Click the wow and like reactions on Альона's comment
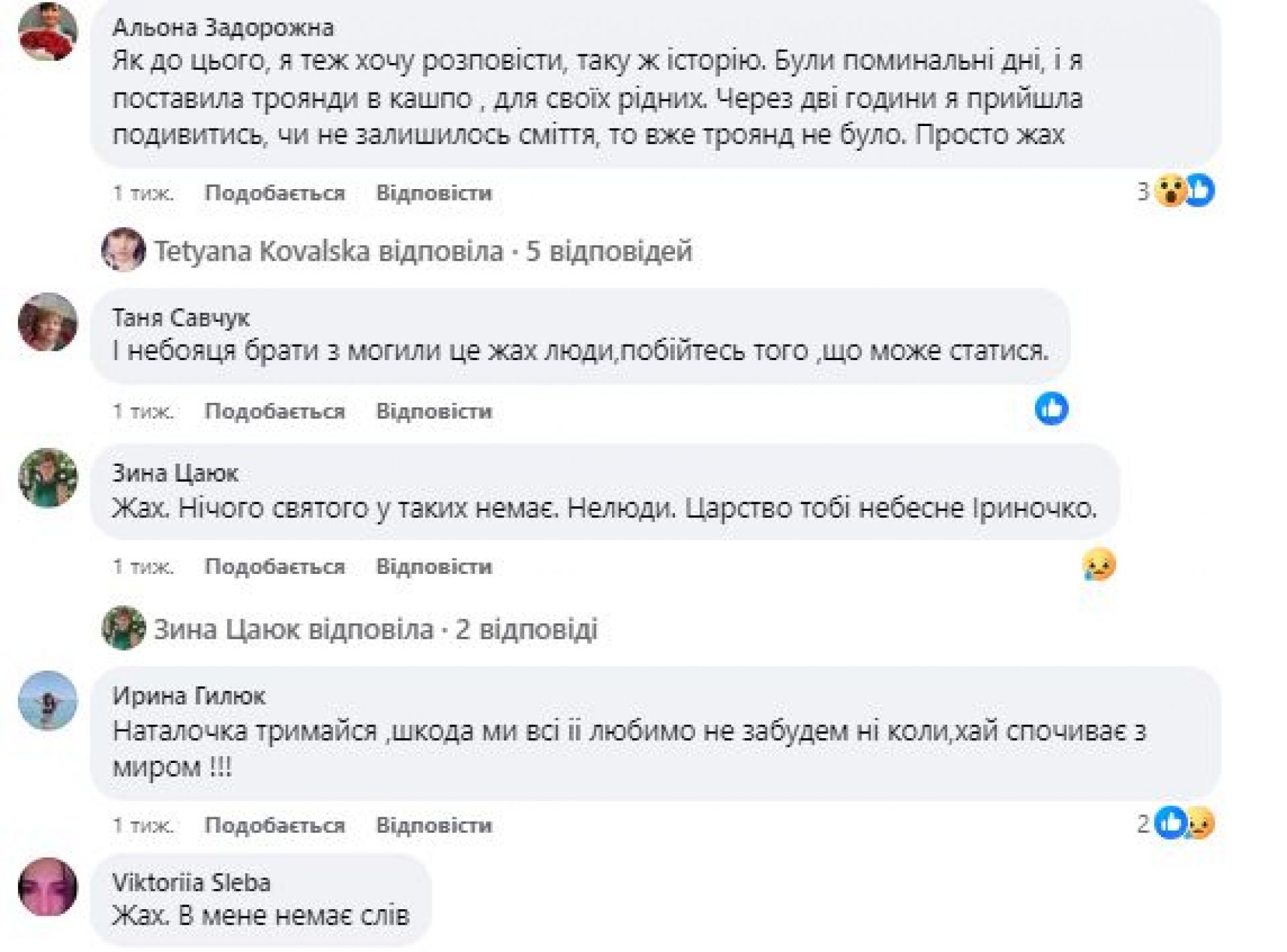1287x952 pixels. click(1184, 191)
